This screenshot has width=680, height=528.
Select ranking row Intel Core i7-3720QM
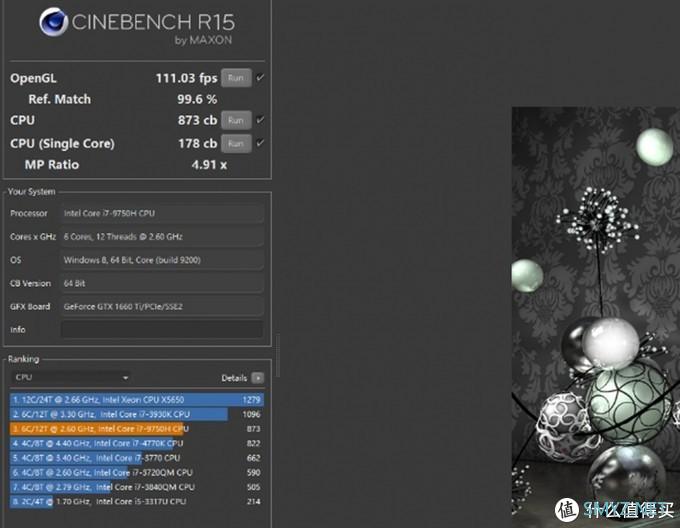137,473
